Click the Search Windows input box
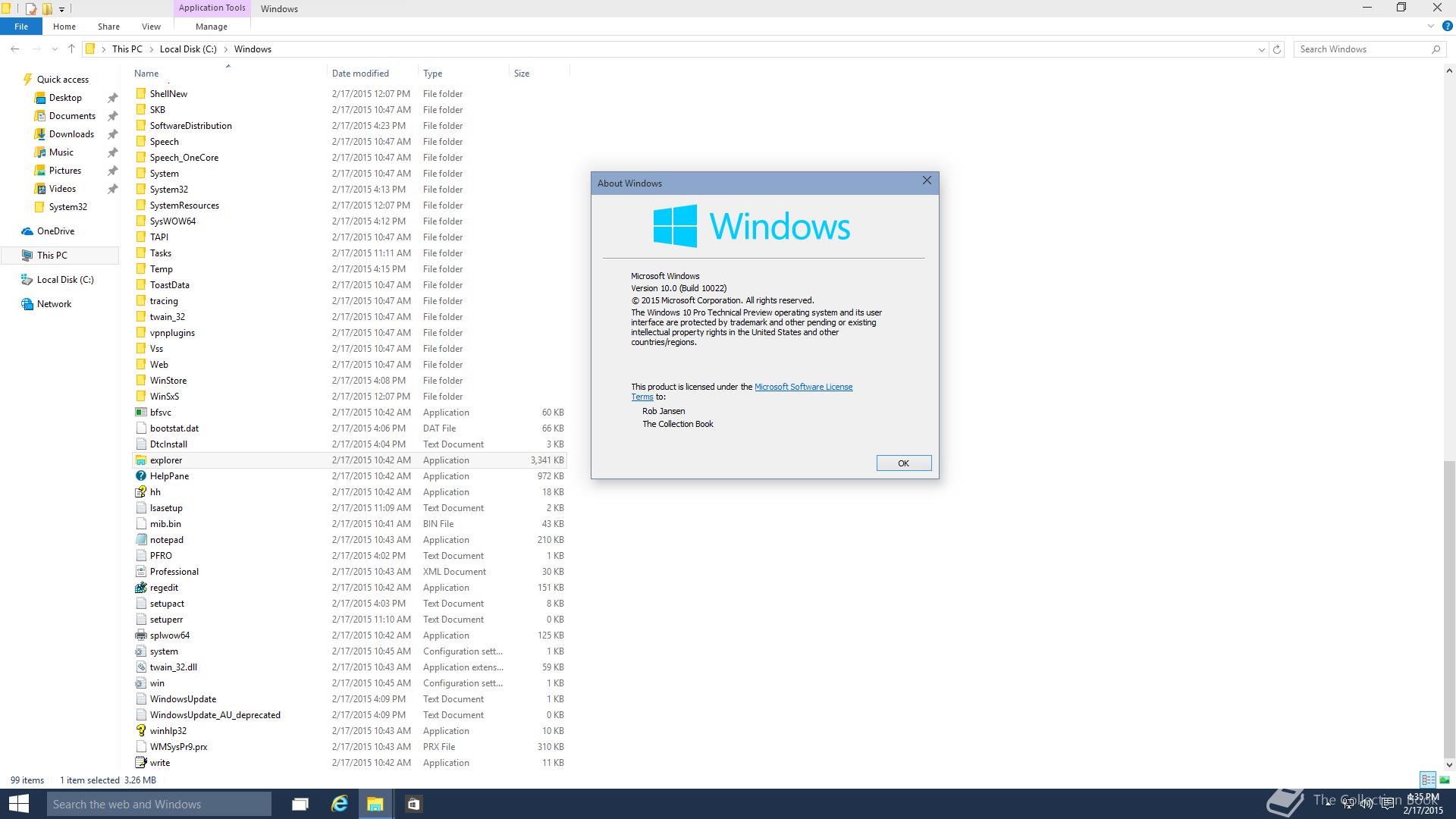Image resolution: width=1456 pixels, height=819 pixels. 1361,49
